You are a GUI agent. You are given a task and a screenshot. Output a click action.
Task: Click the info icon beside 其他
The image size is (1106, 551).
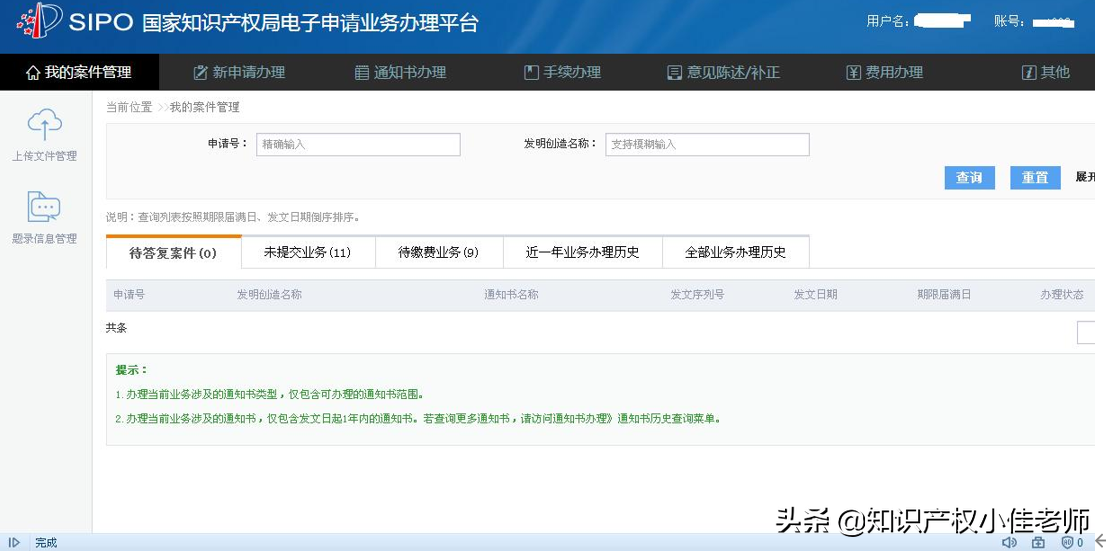[x=1028, y=72]
